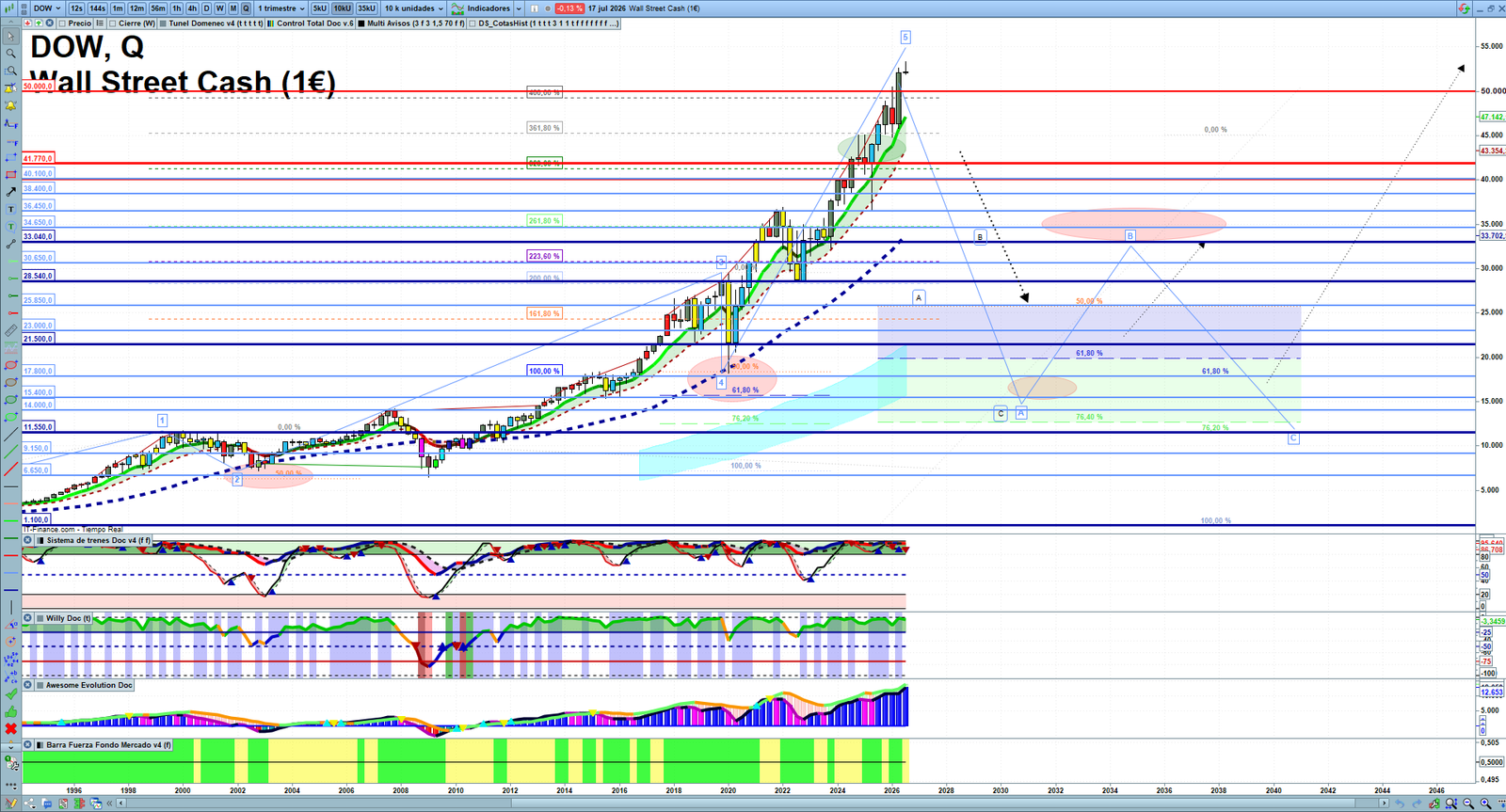Click the 50.000,0 red price level label

tap(39, 87)
